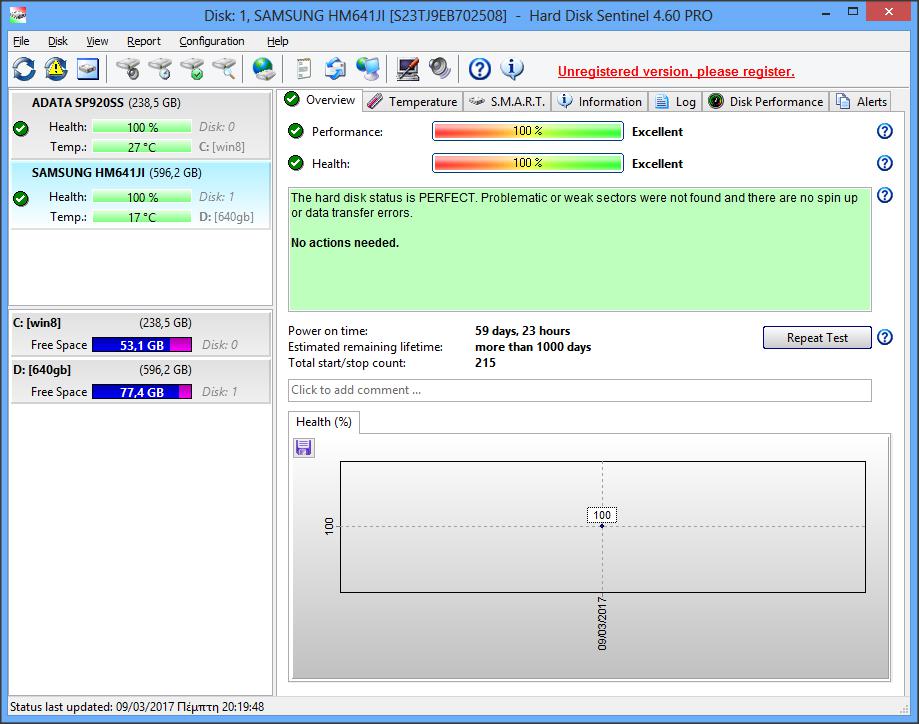Select the ADATA SP920SS disk entry
Viewport: 919px width, 724px height.
click(x=140, y=125)
